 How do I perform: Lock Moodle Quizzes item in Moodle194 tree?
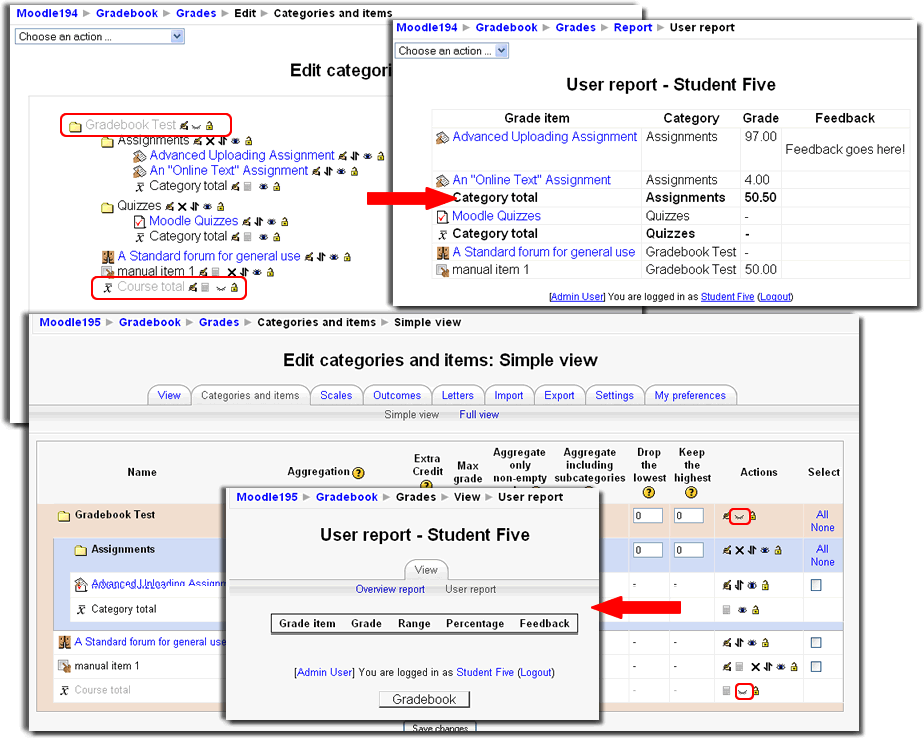tap(284, 222)
